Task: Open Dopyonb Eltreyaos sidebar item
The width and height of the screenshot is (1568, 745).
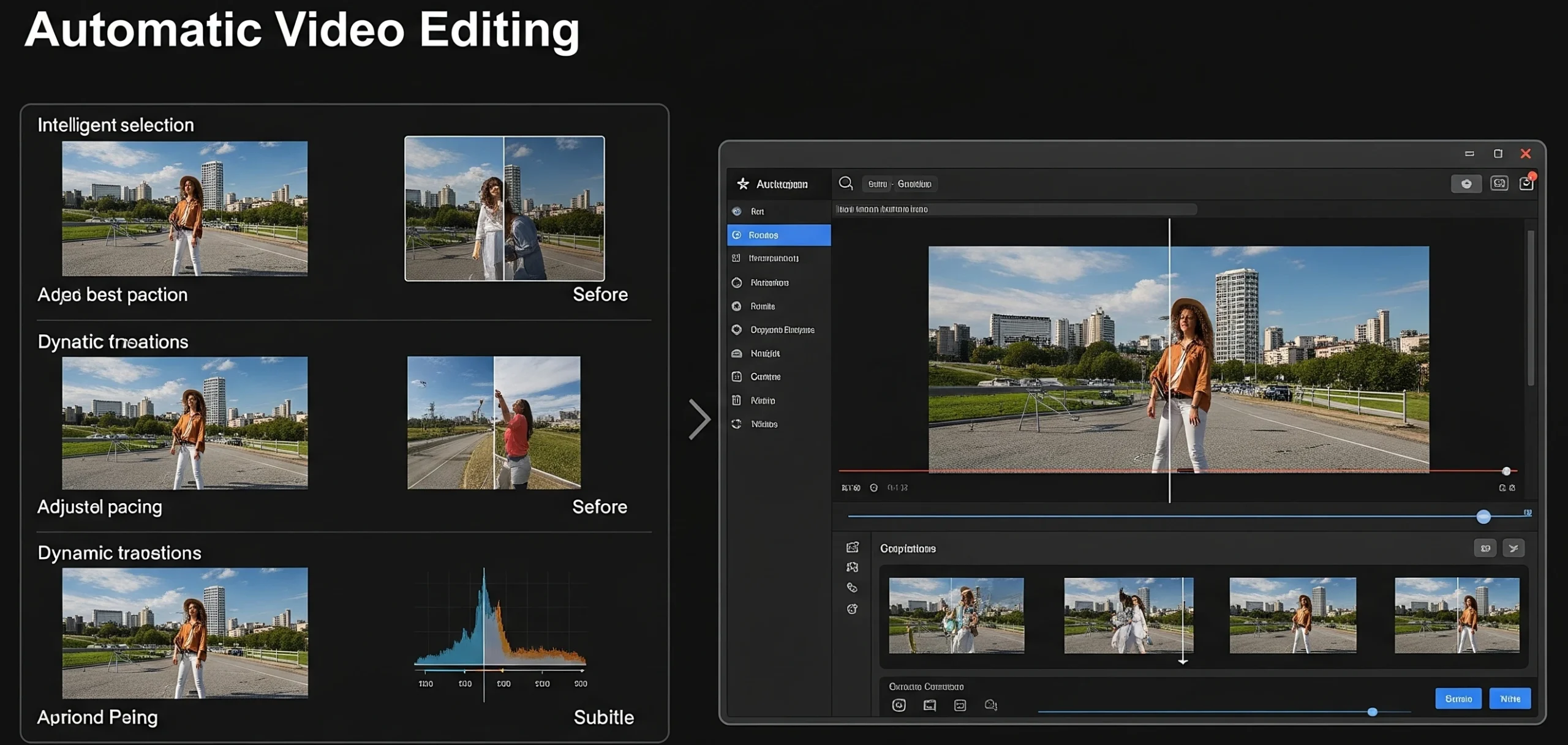Action: coord(782,330)
